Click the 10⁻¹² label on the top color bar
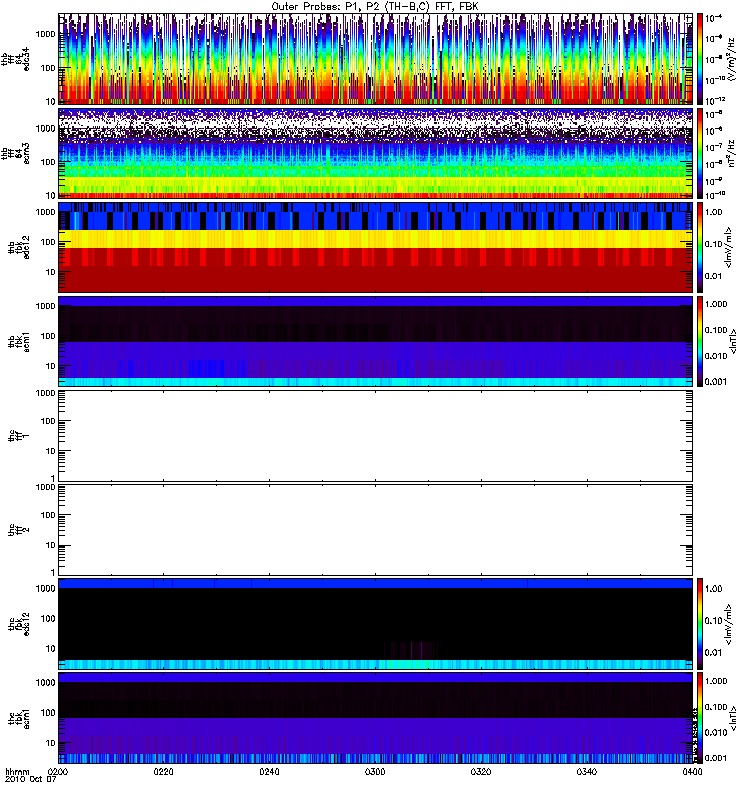Screen dimensions: 750x800 point(715,100)
